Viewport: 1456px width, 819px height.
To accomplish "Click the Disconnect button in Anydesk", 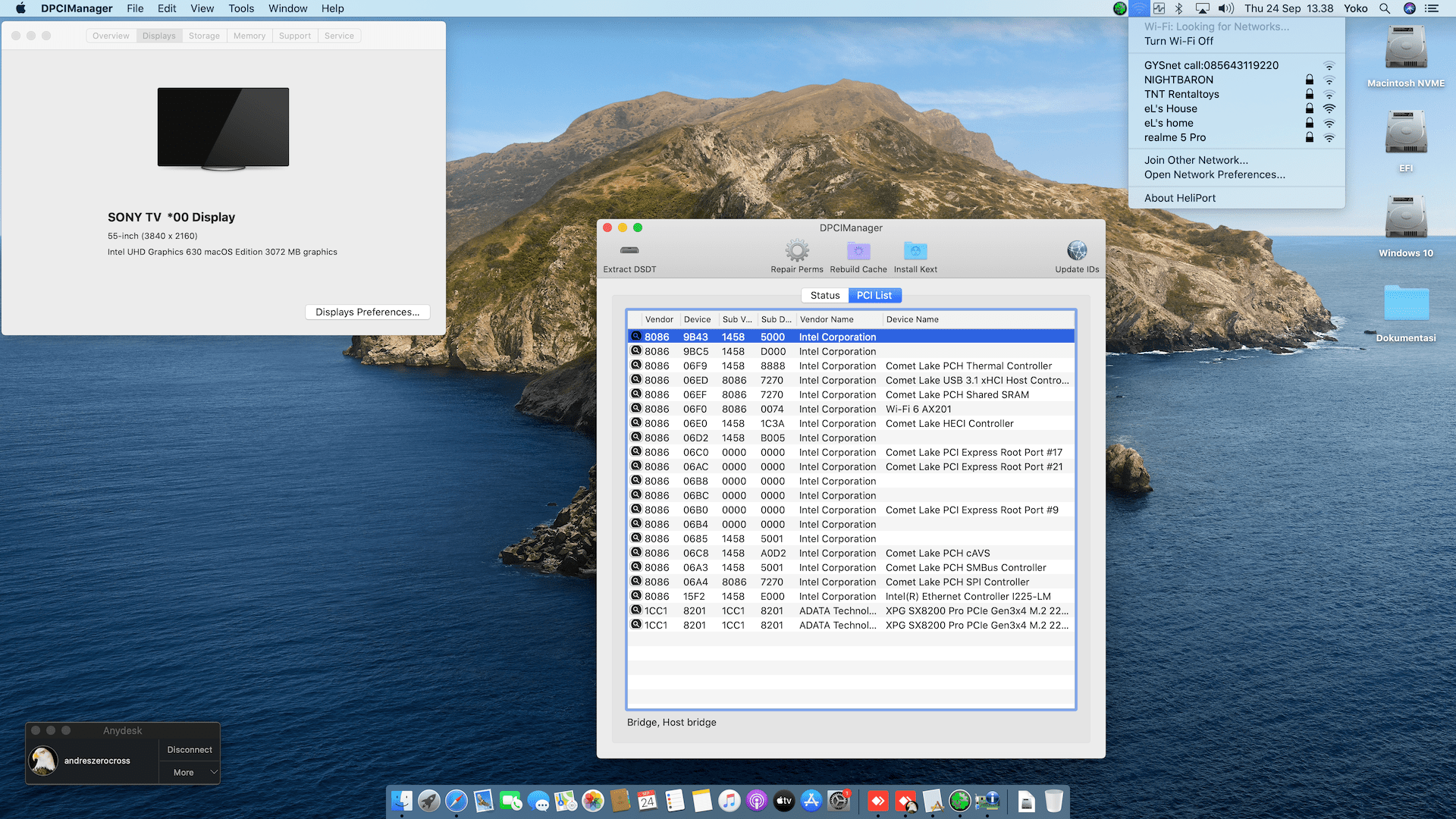I will pos(190,749).
